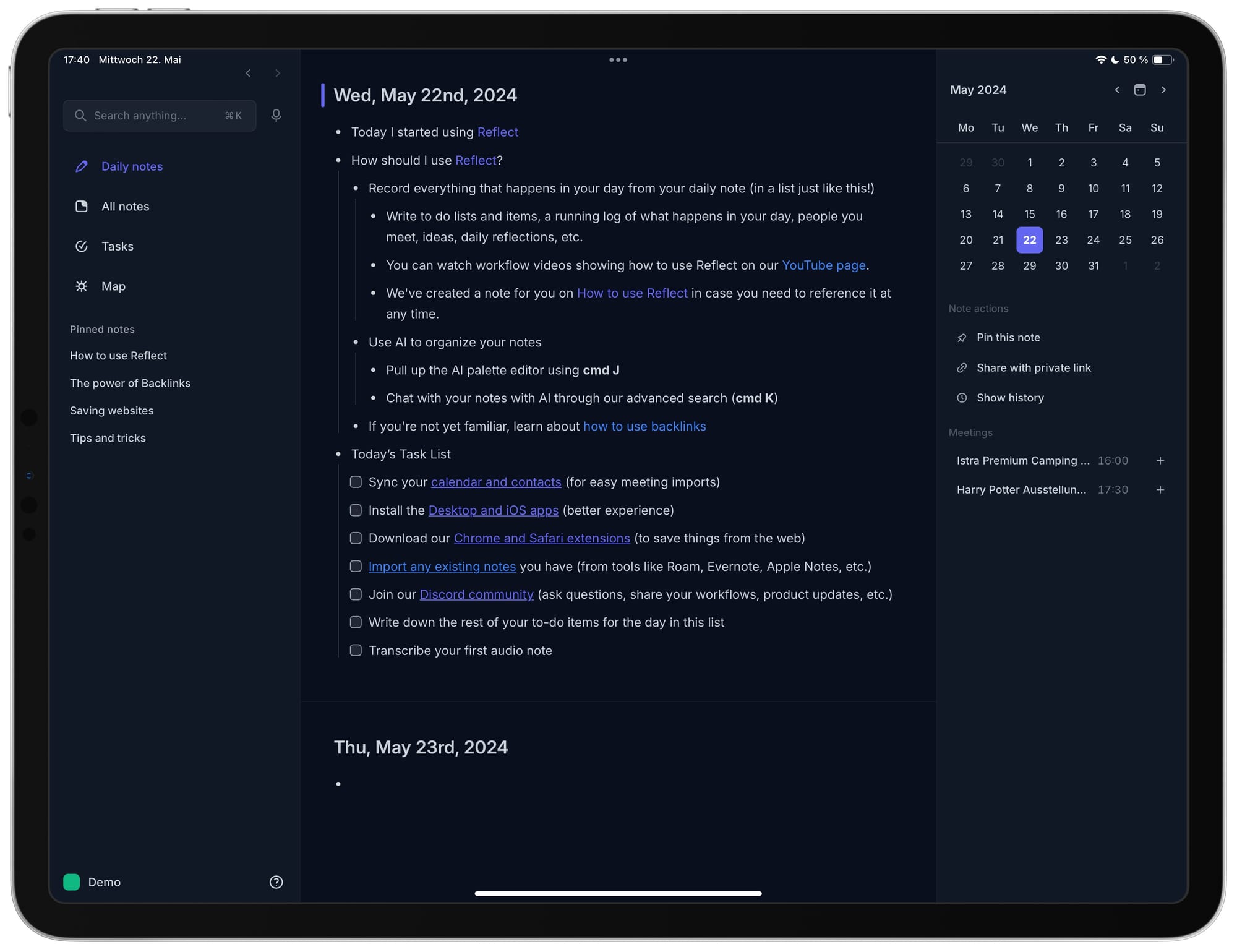Open the Chrome and Safari extensions link
The height and width of the screenshot is (952, 1237).
pyautogui.click(x=542, y=538)
